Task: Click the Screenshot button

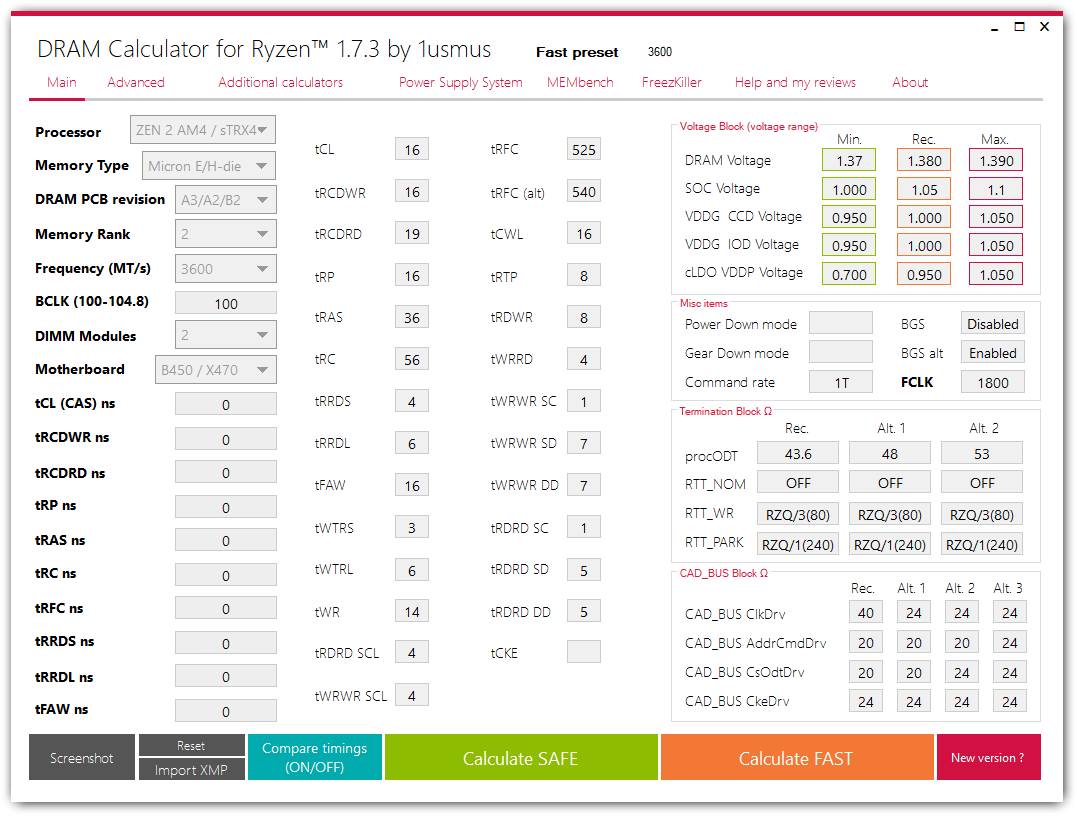Action: (x=82, y=757)
